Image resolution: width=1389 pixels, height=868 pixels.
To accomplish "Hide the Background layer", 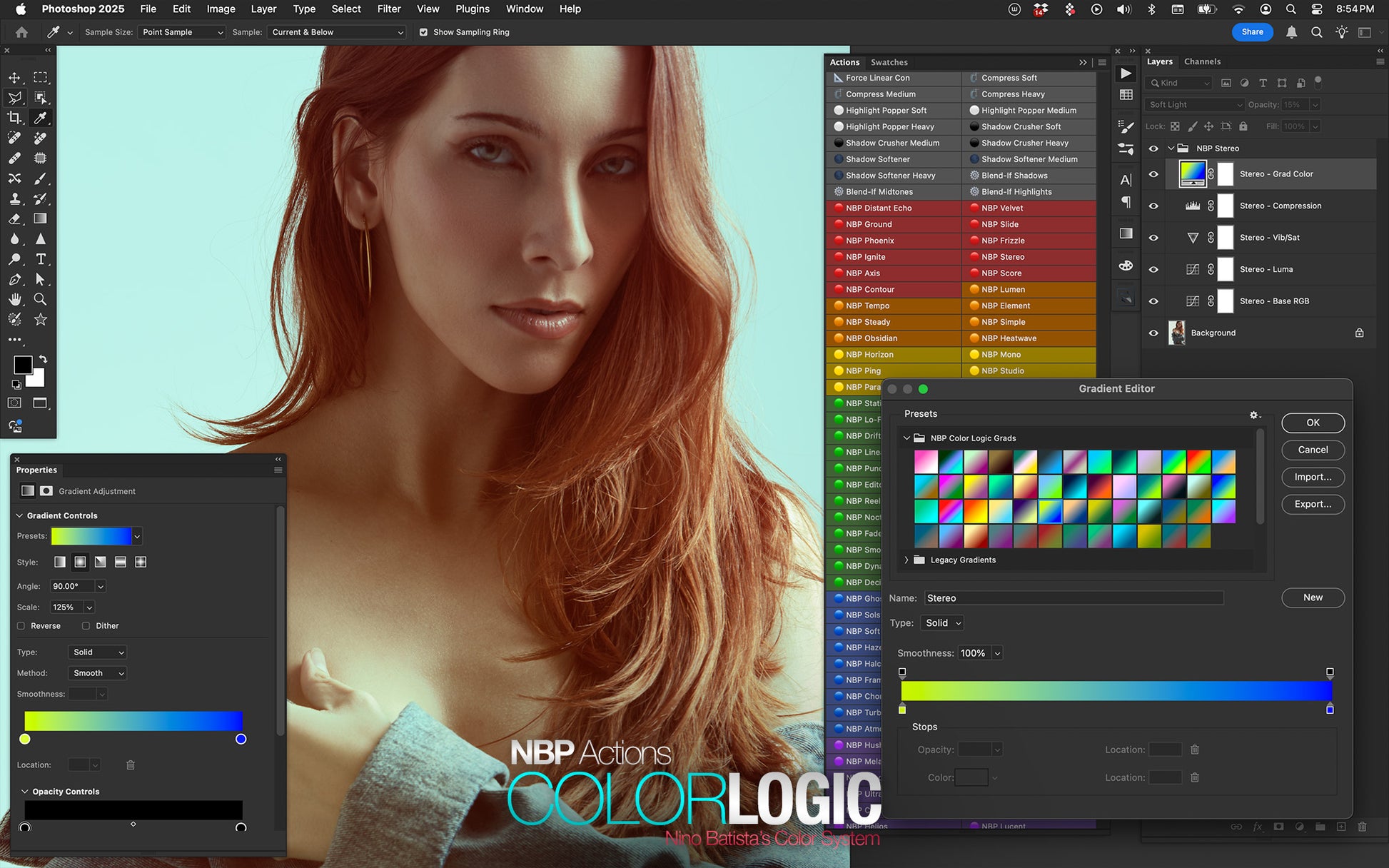I will point(1153,333).
